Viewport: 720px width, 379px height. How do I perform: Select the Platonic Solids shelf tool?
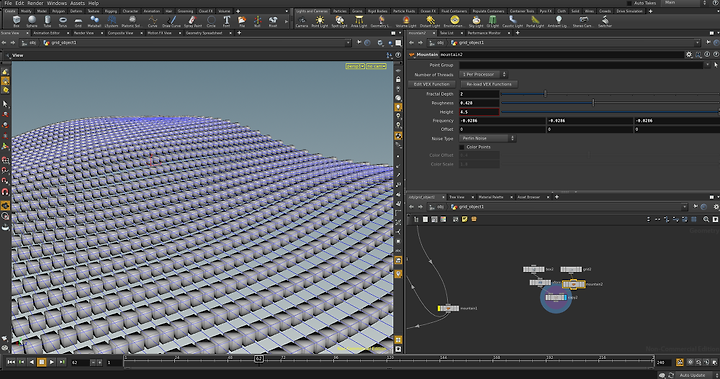[x=131, y=21]
